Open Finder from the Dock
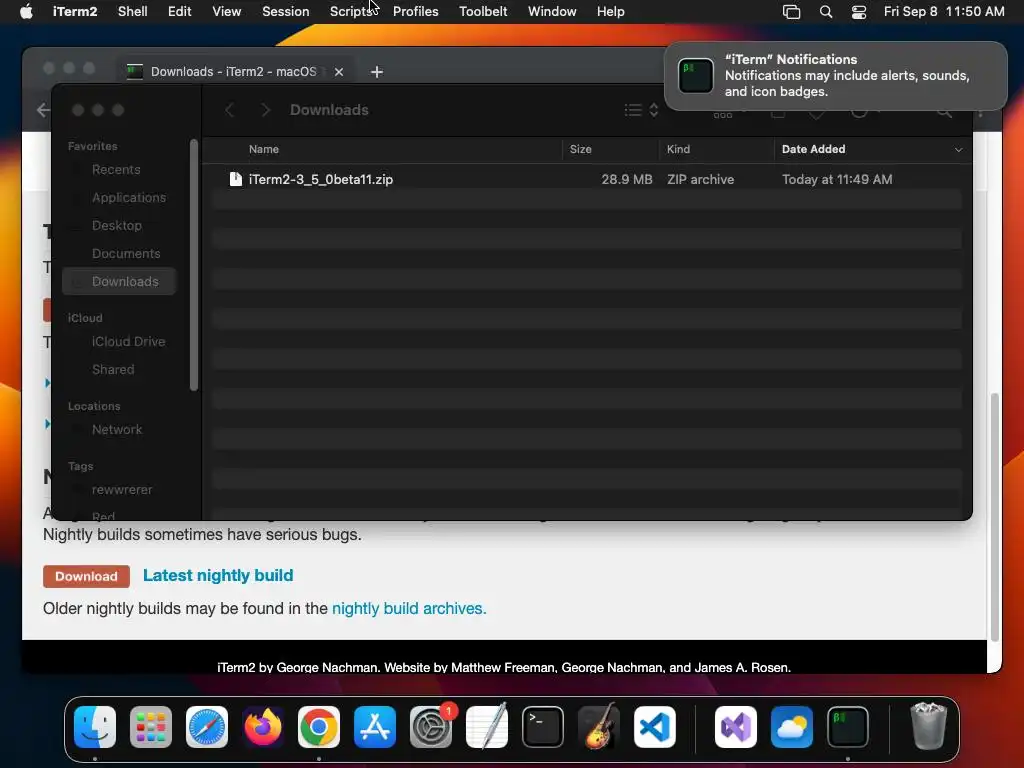1024x768 pixels. [x=95, y=727]
